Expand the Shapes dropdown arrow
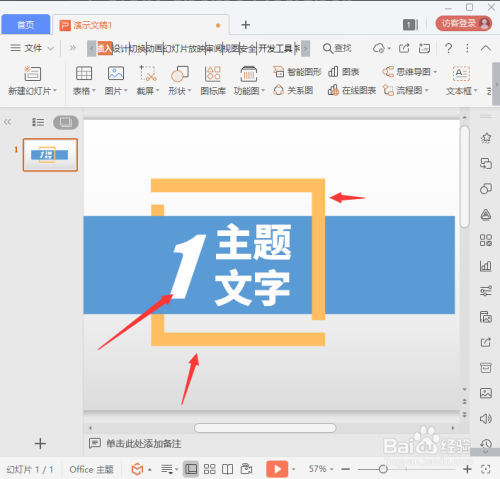This screenshot has height=479, width=500. (x=190, y=90)
